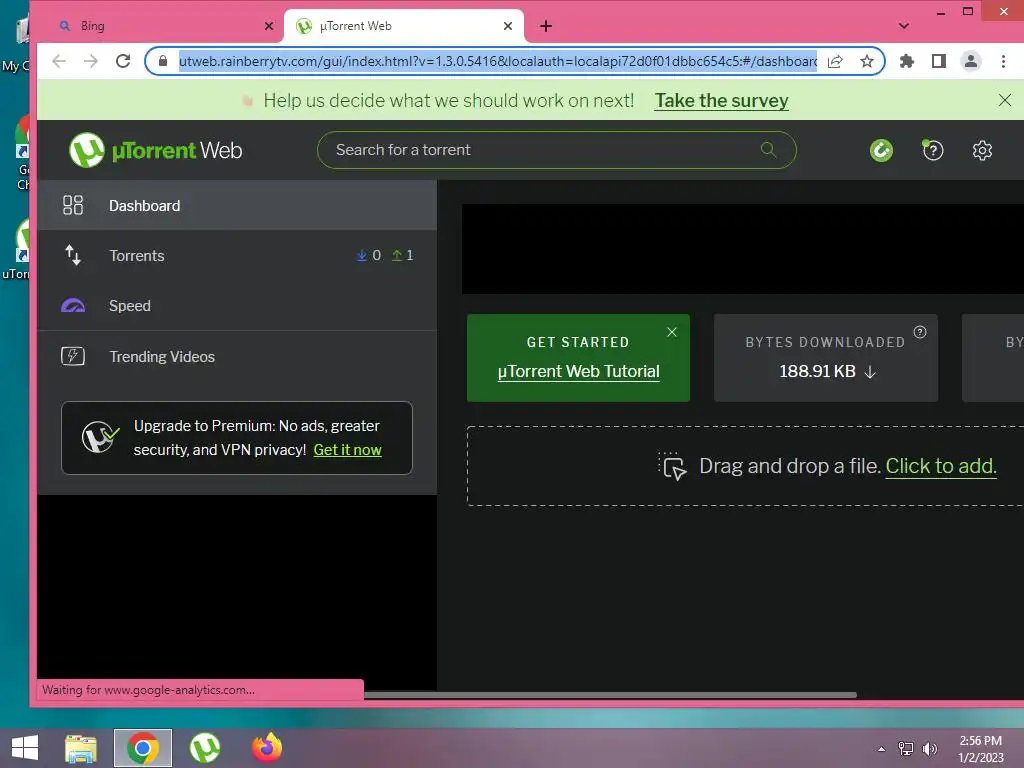Screen dimensions: 1024x768
Task: Open Chrome three-dot menu
Action: pyautogui.click(x=1003, y=61)
